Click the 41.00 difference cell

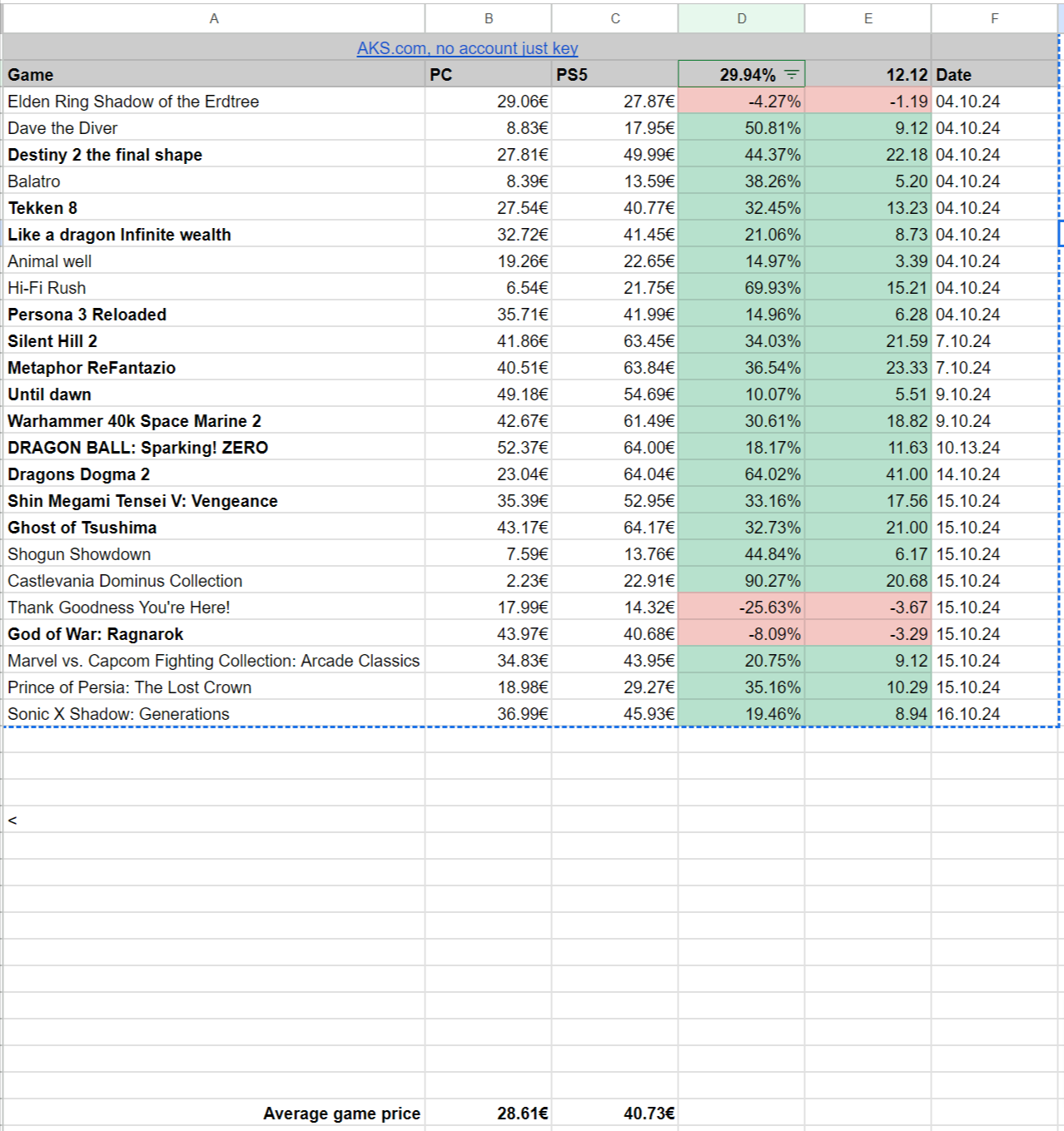pyautogui.click(x=868, y=474)
